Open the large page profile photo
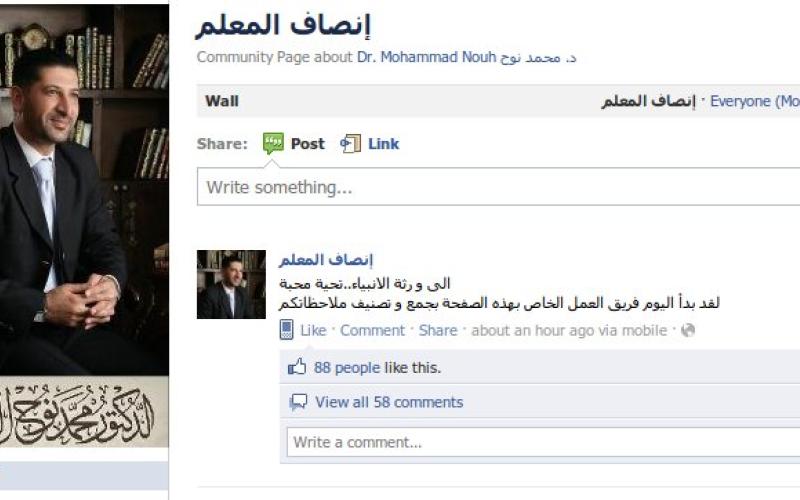The height and width of the screenshot is (500, 800). pyautogui.click(x=84, y=225)
